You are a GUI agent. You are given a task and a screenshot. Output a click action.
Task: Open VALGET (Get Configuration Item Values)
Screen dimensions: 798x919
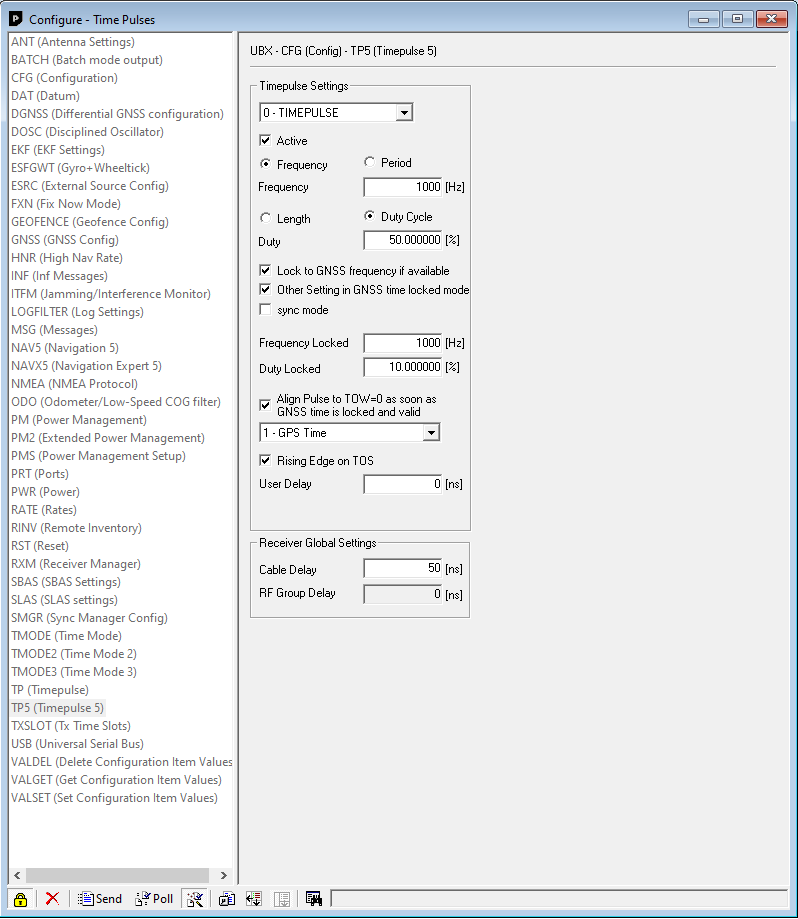tap(117, 780)
